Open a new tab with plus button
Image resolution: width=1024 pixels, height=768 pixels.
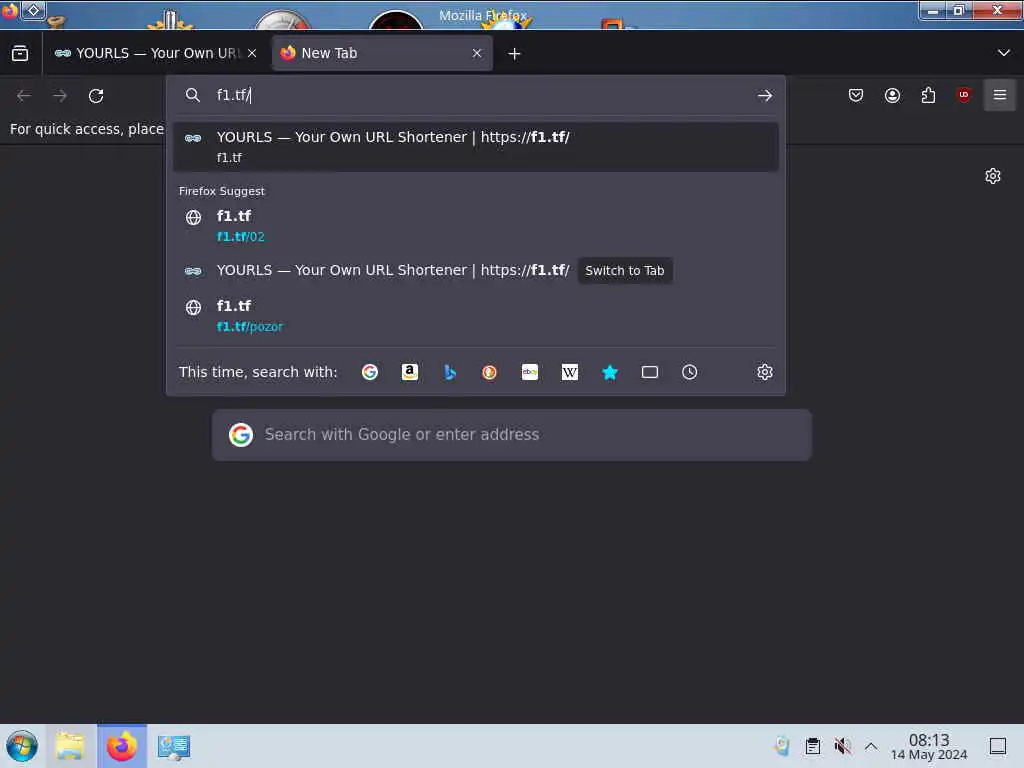point(515,54)
